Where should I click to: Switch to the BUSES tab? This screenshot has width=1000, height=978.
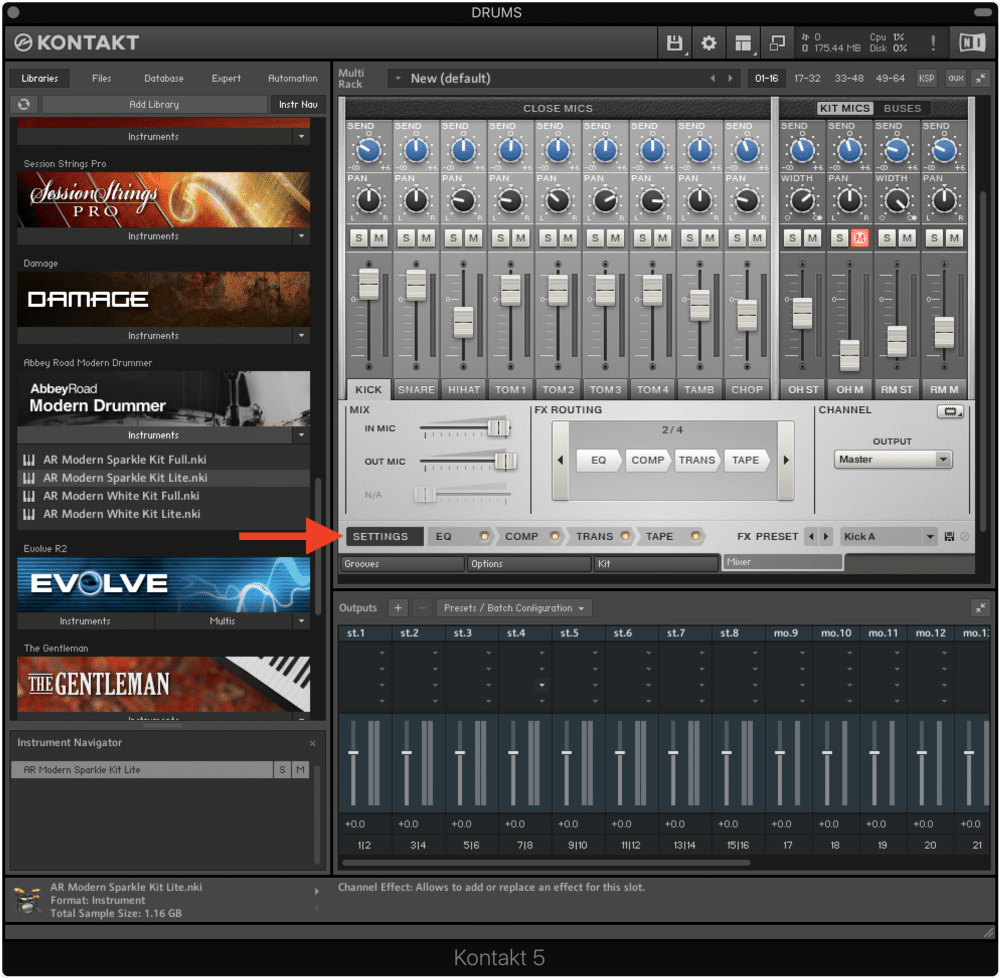pyautogui.click(x=902, y=108)
